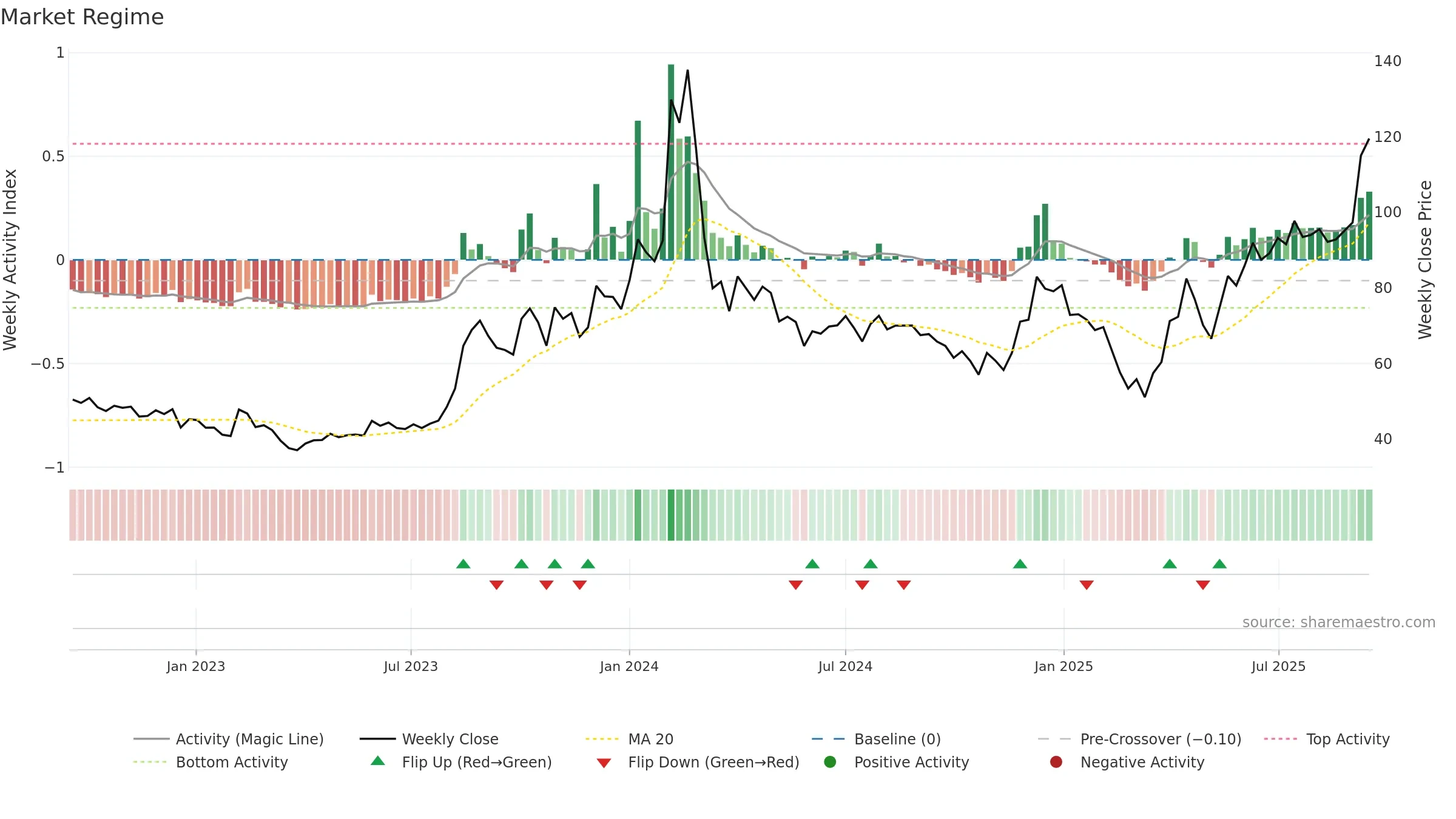Click the flip-down marker just after Jan 2025
1456x819 pixels.
tap(1087, 585)
